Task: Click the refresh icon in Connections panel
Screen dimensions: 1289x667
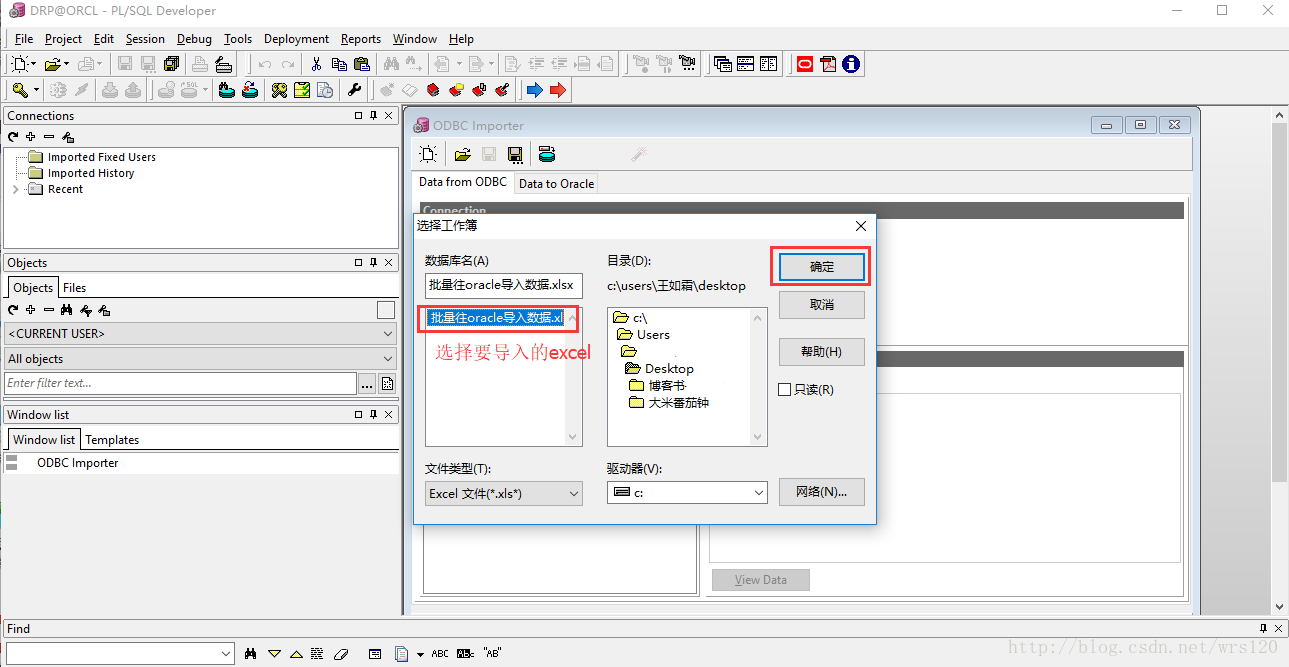Action: [13, 137]
